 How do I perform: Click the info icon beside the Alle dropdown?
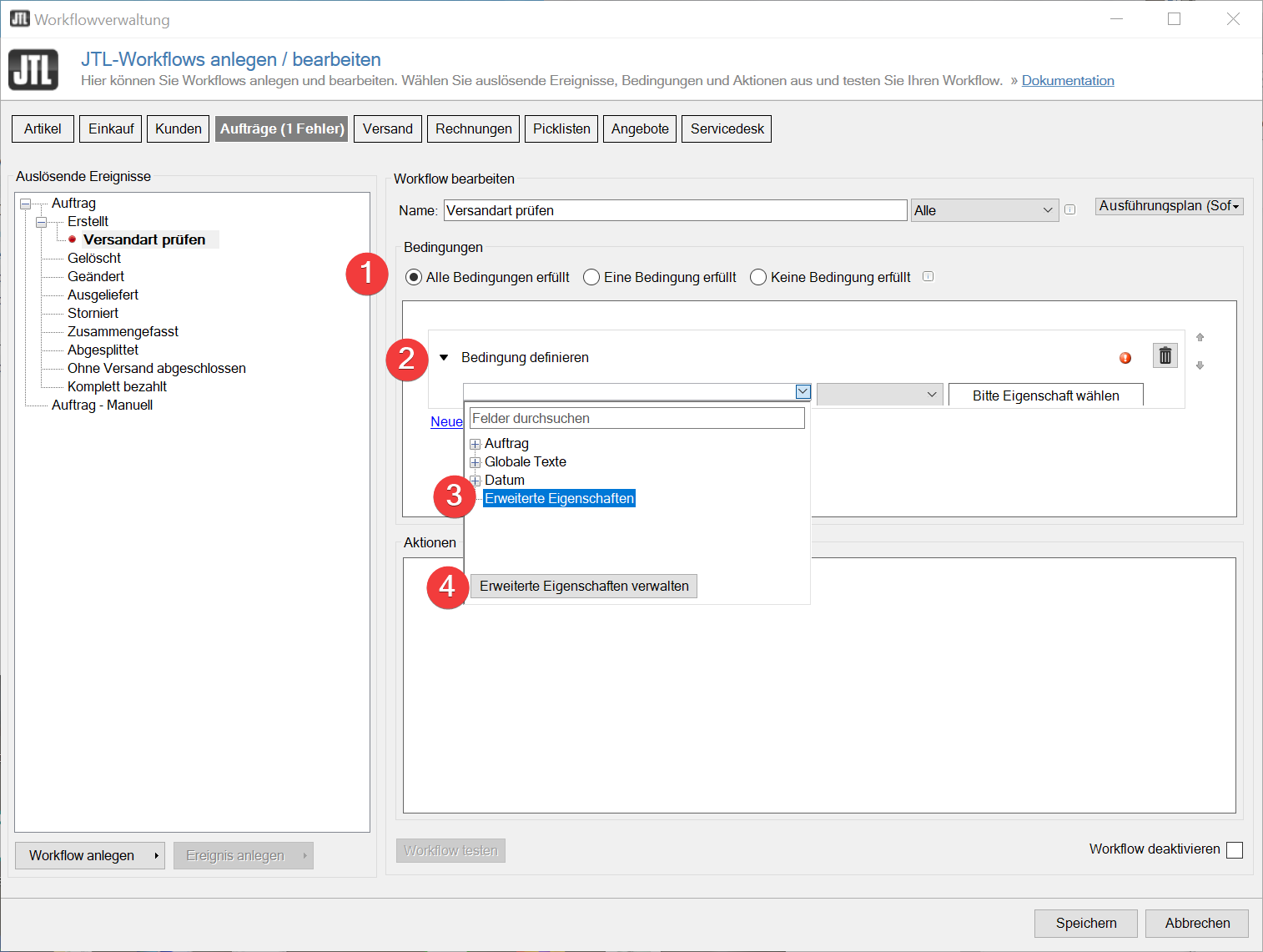(x=1069, y=210)
